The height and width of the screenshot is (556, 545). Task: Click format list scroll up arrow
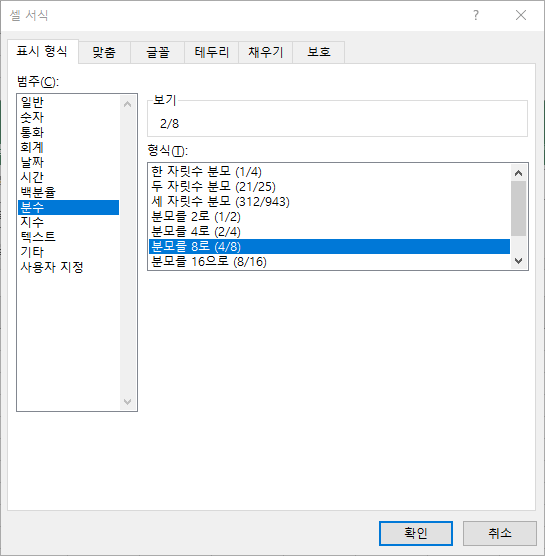click(518, 173)
